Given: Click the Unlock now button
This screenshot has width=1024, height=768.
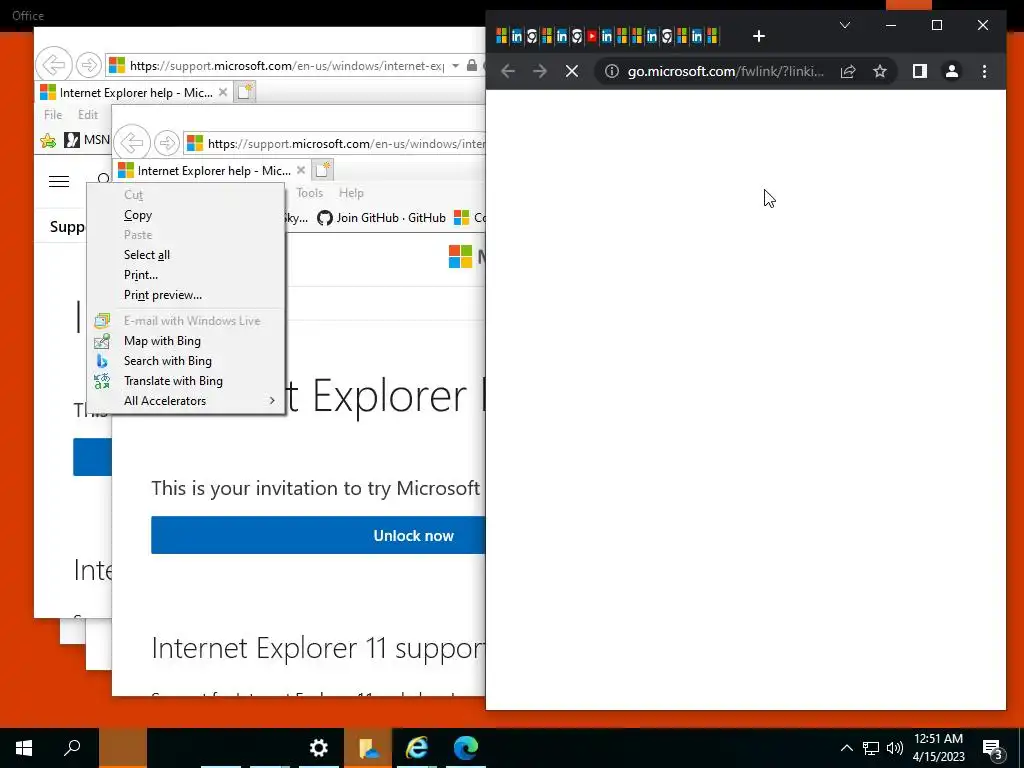Looking at the screenshot, I should [x=318, y=536].
